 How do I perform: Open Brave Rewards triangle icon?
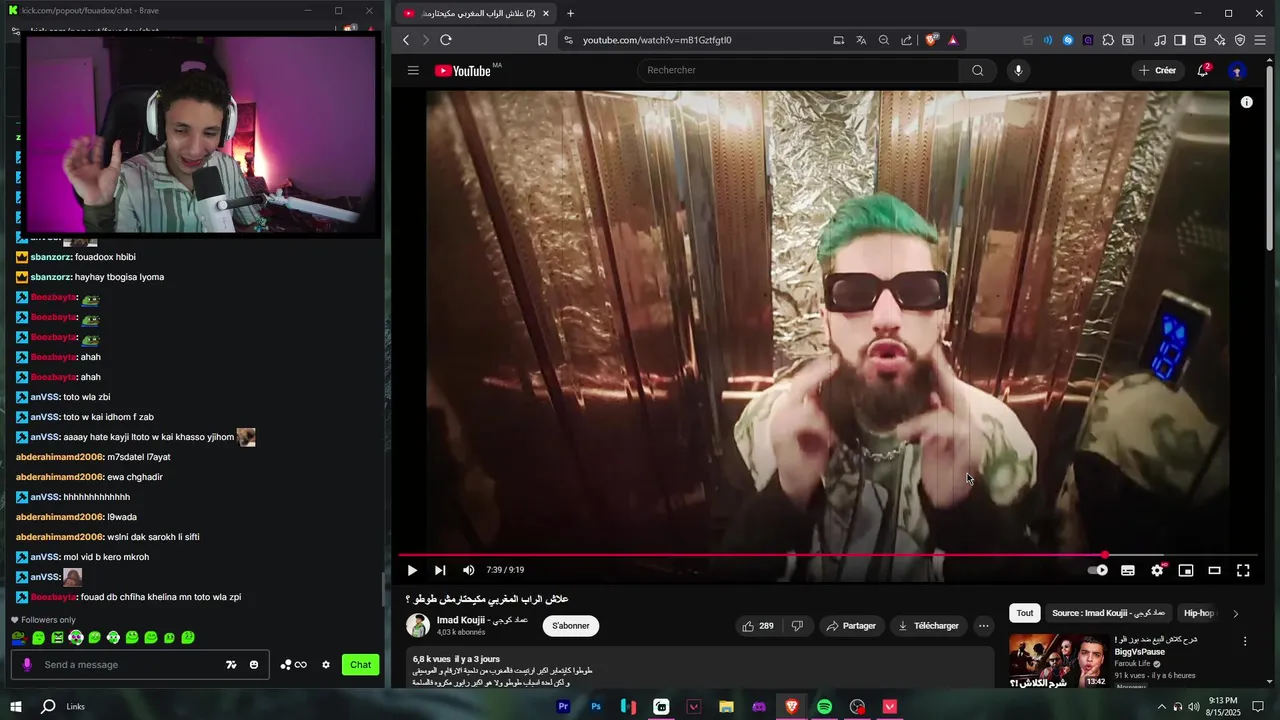[953, 40]
